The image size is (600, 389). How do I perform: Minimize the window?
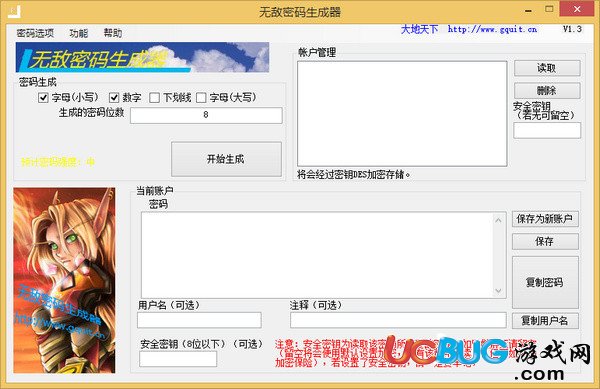528,10
